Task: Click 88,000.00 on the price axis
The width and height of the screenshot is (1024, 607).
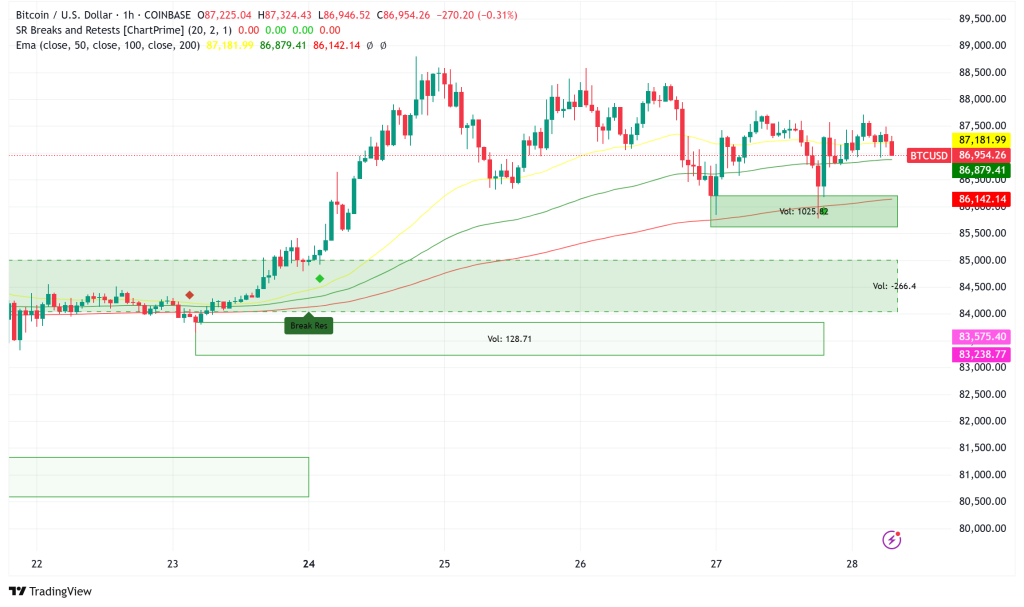Action: coord(982,99)
